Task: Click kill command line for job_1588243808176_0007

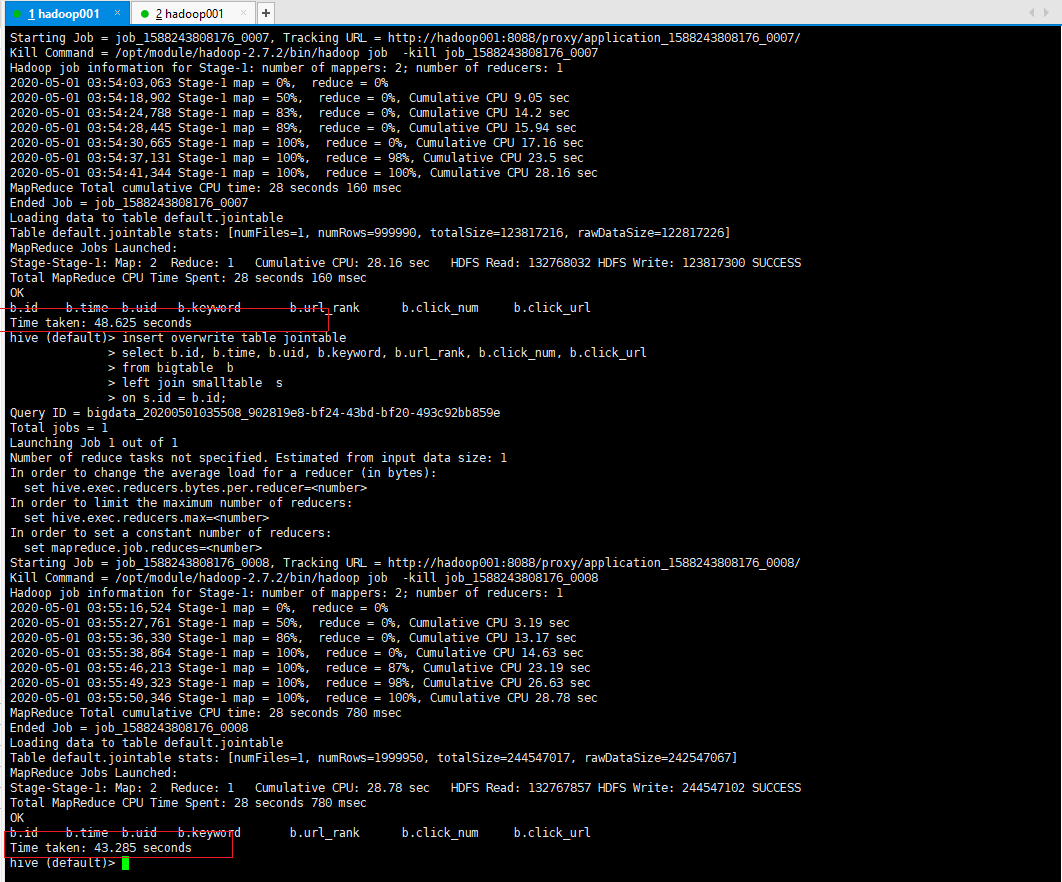Action: pos(304,53)
